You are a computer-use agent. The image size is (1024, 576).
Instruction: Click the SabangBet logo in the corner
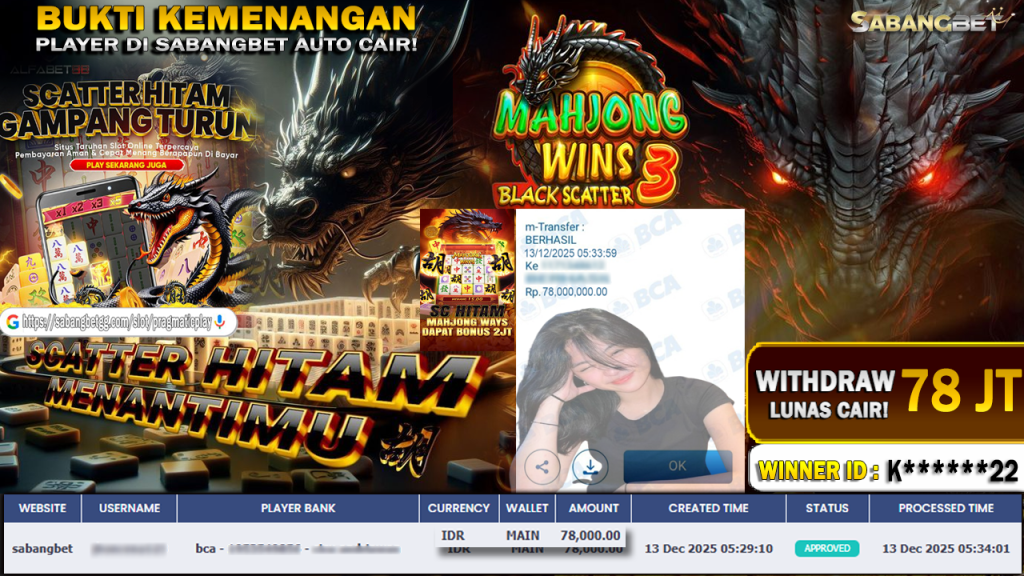(925, 21)
